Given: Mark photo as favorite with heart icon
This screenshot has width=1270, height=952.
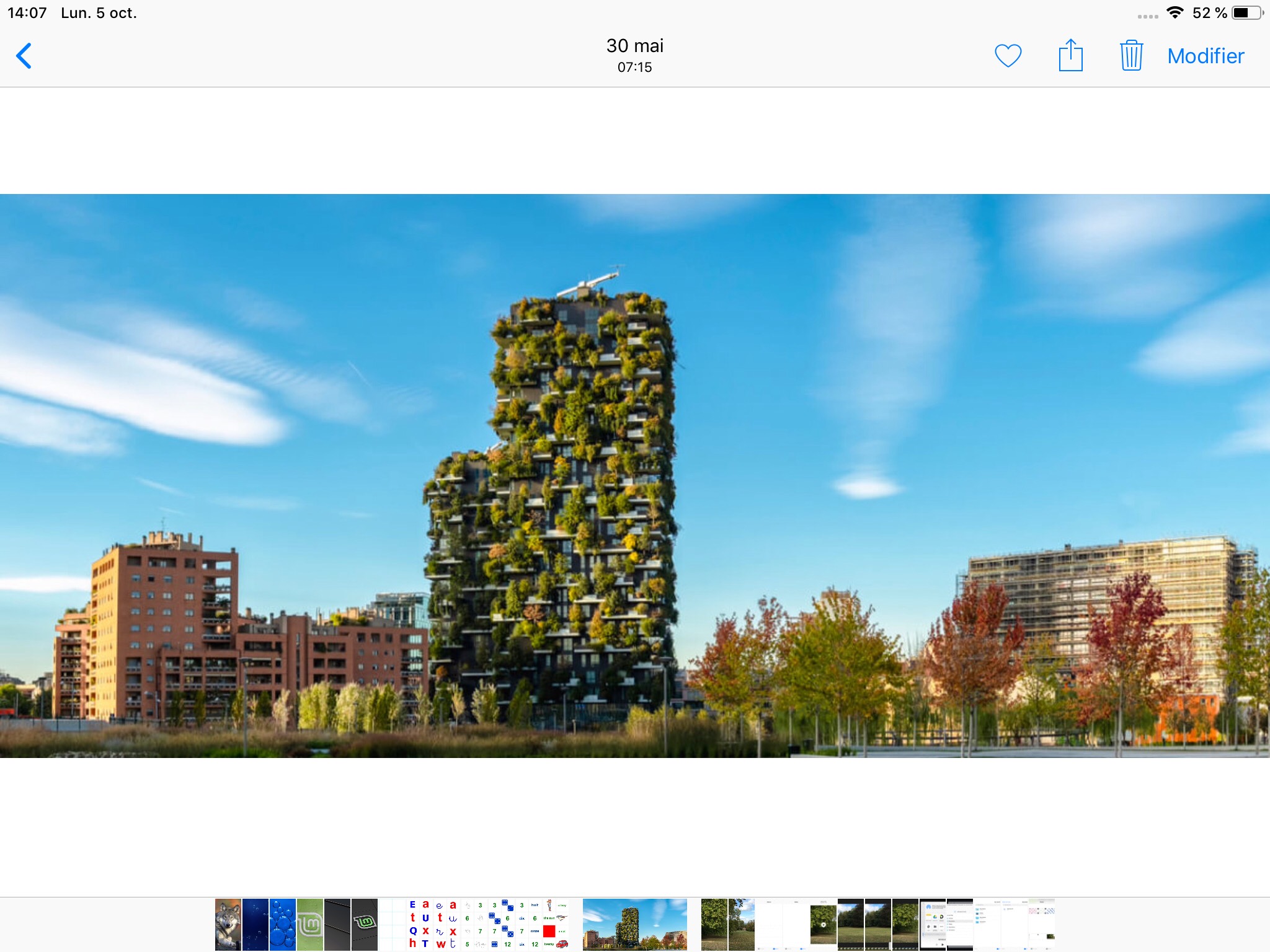Looking at the screenshot, I should [x=1008, y=56].
